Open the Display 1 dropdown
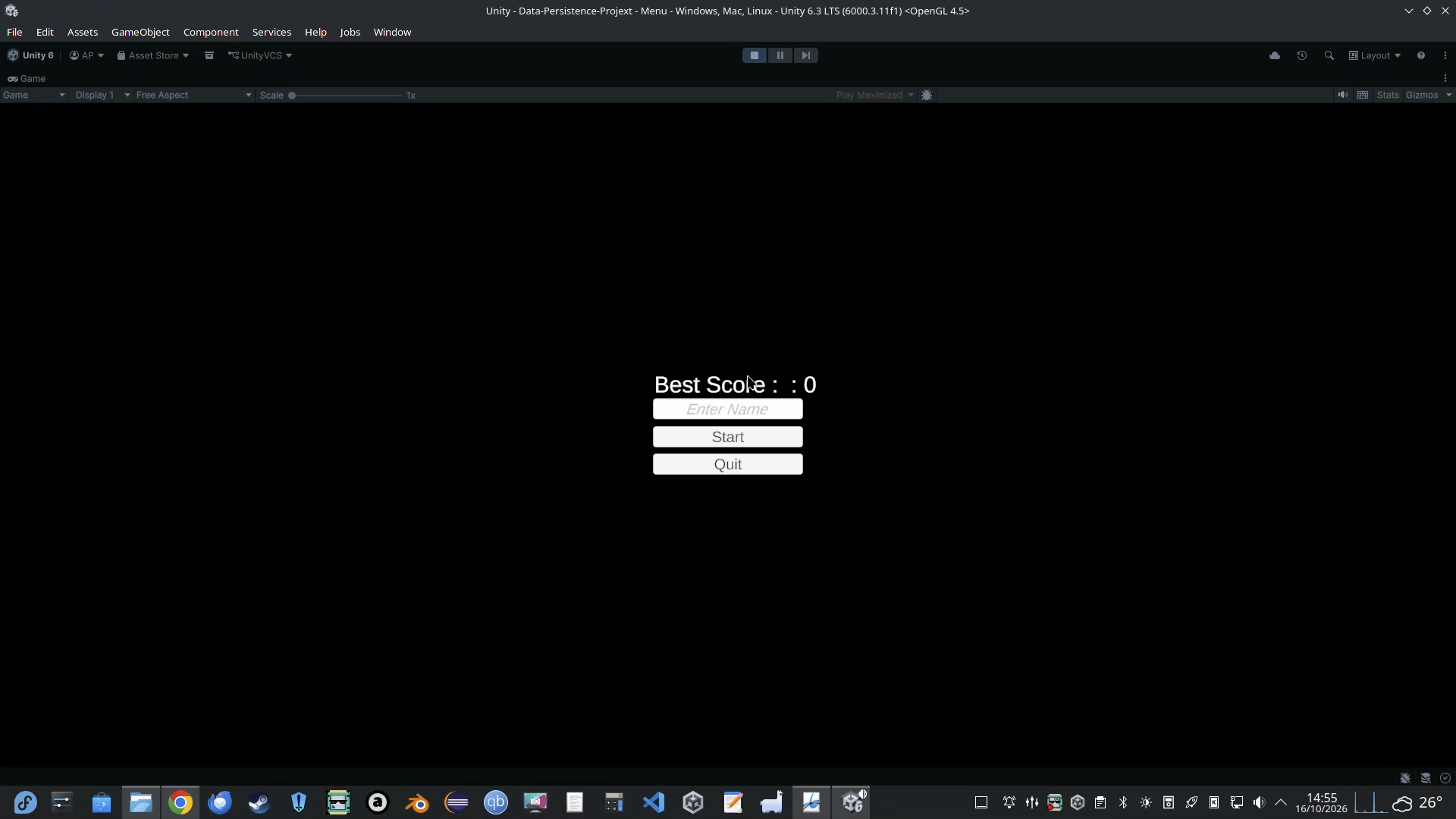 click(102, 95)
